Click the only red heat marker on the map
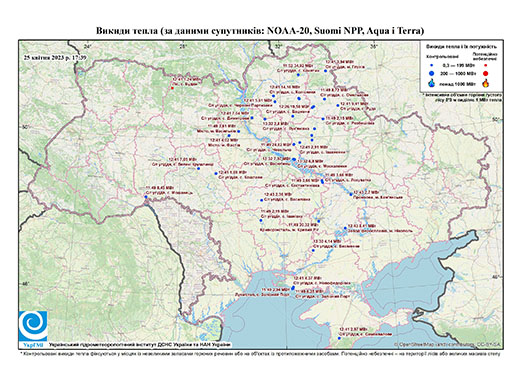The image size is (520, 368). pos(172,88)
